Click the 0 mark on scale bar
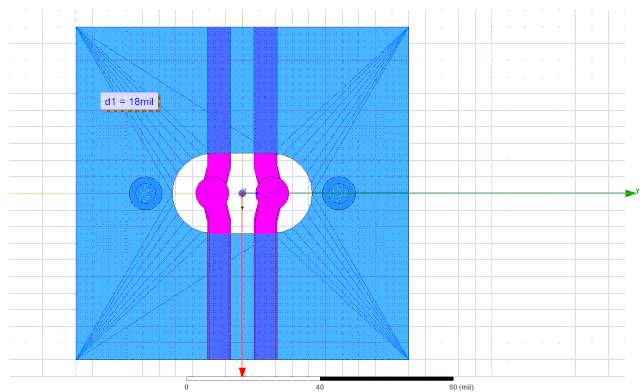 [187, 387]
